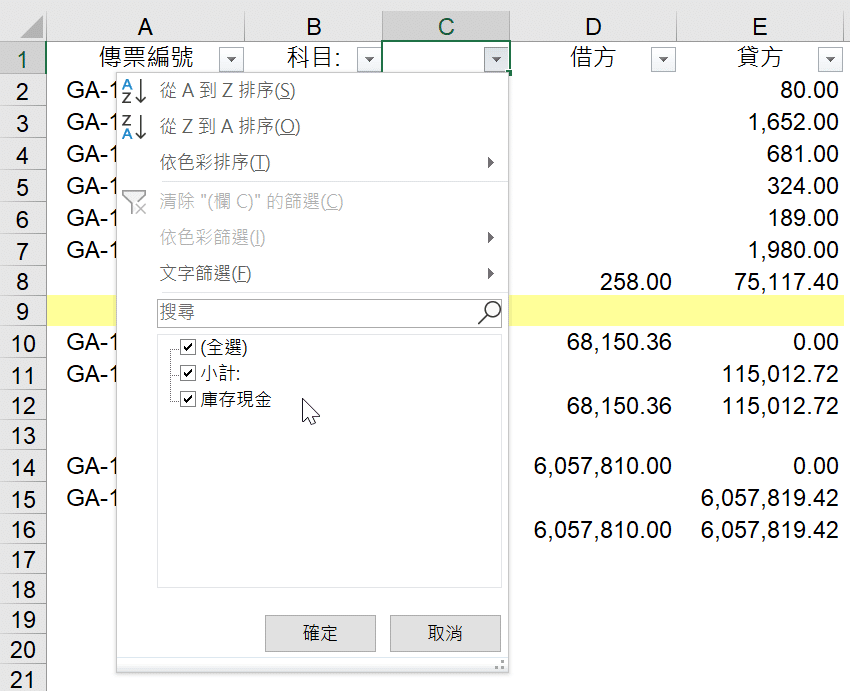
Task: Uncheck the 小計: checkbox
Action: [188, 373]
